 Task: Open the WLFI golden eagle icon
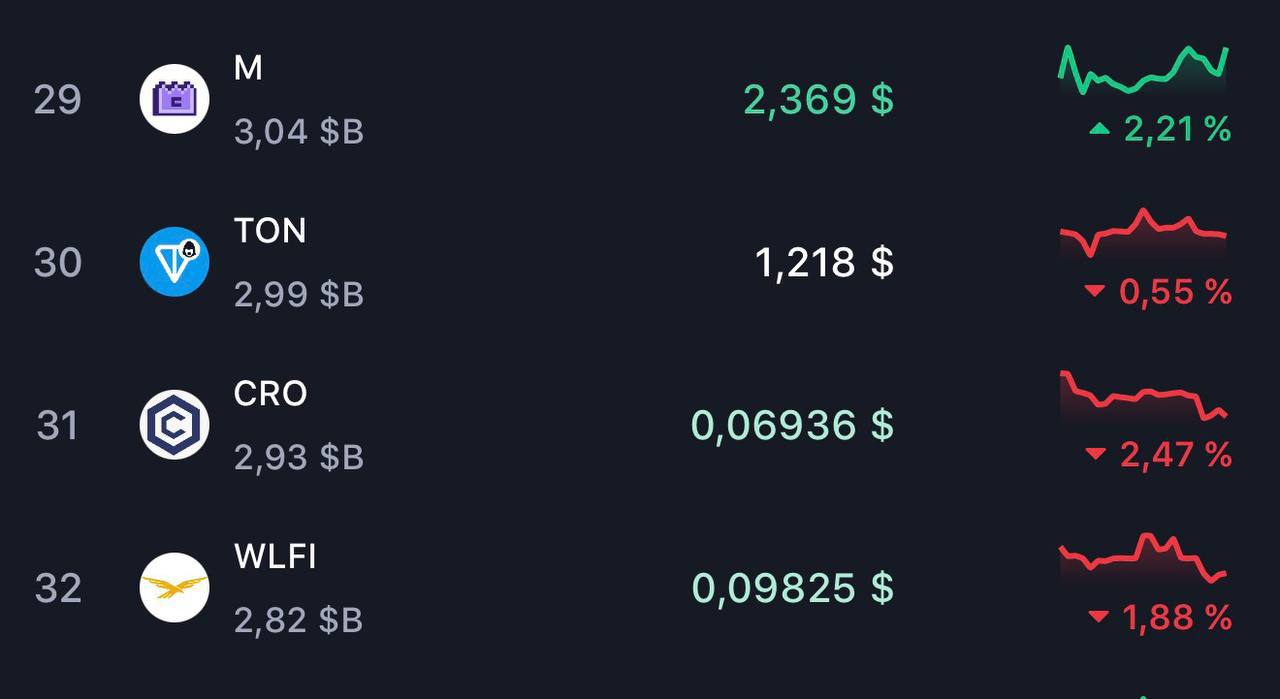pyautogui.click(x=174, y=588)
